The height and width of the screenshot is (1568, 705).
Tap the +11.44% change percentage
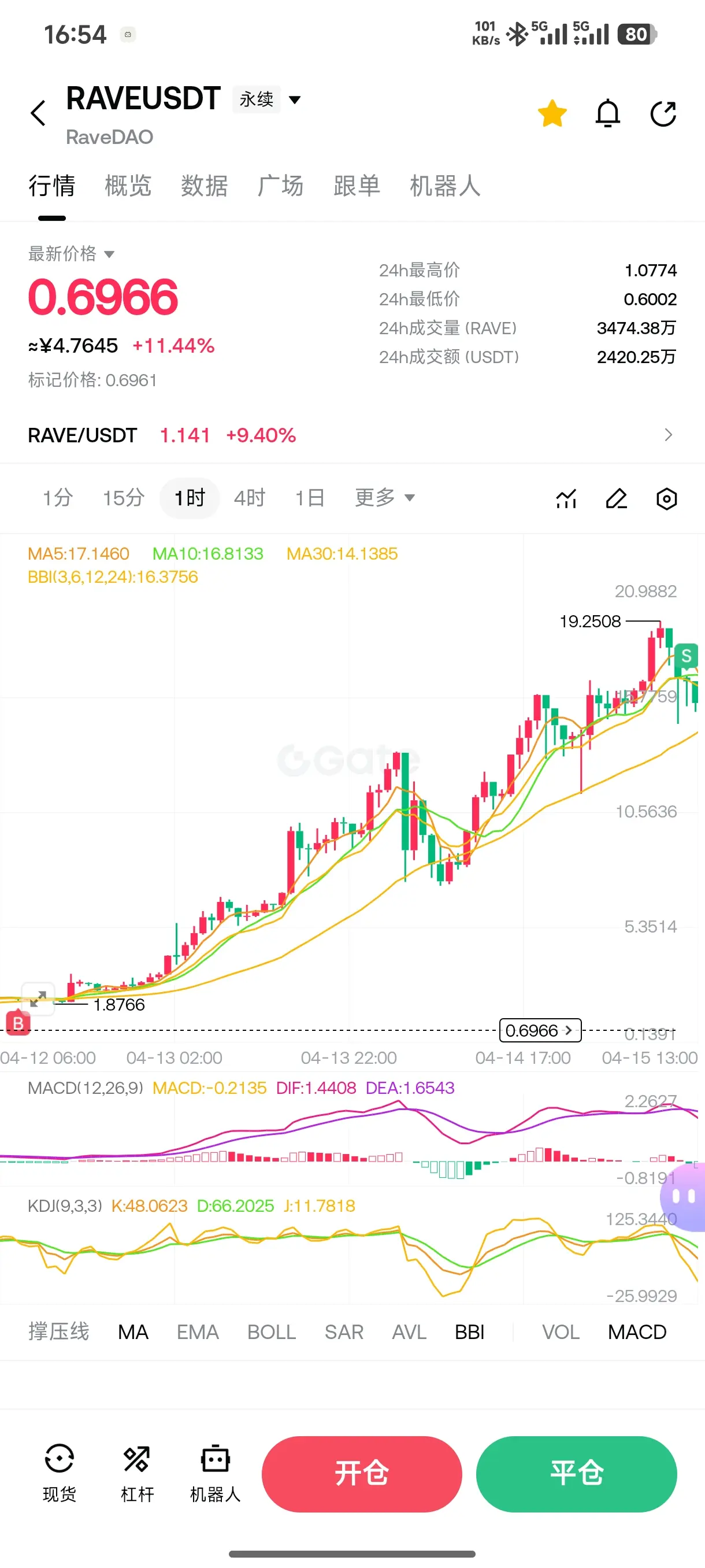(x=173, y=346)
